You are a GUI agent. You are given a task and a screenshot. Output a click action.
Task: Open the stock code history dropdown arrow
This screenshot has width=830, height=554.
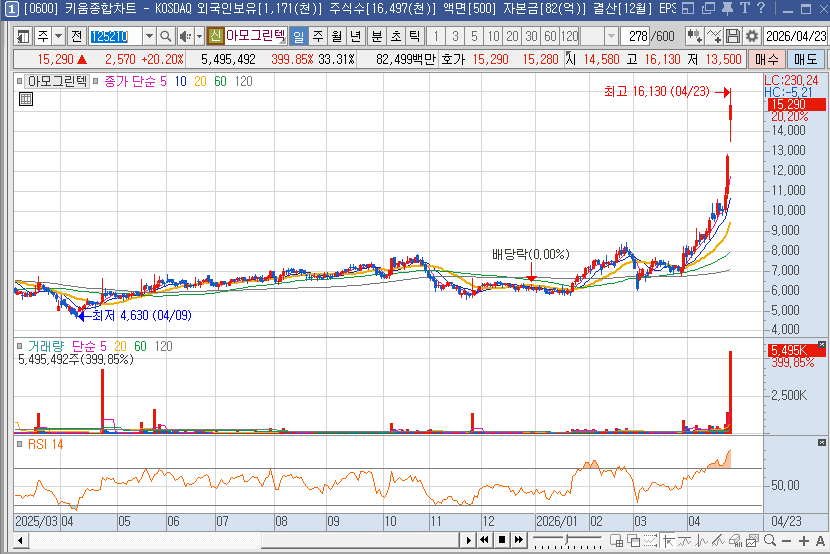click(149, 37)
